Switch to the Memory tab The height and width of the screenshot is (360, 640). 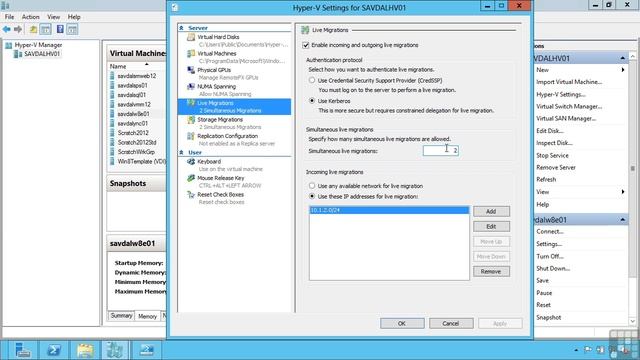[147, 316]
